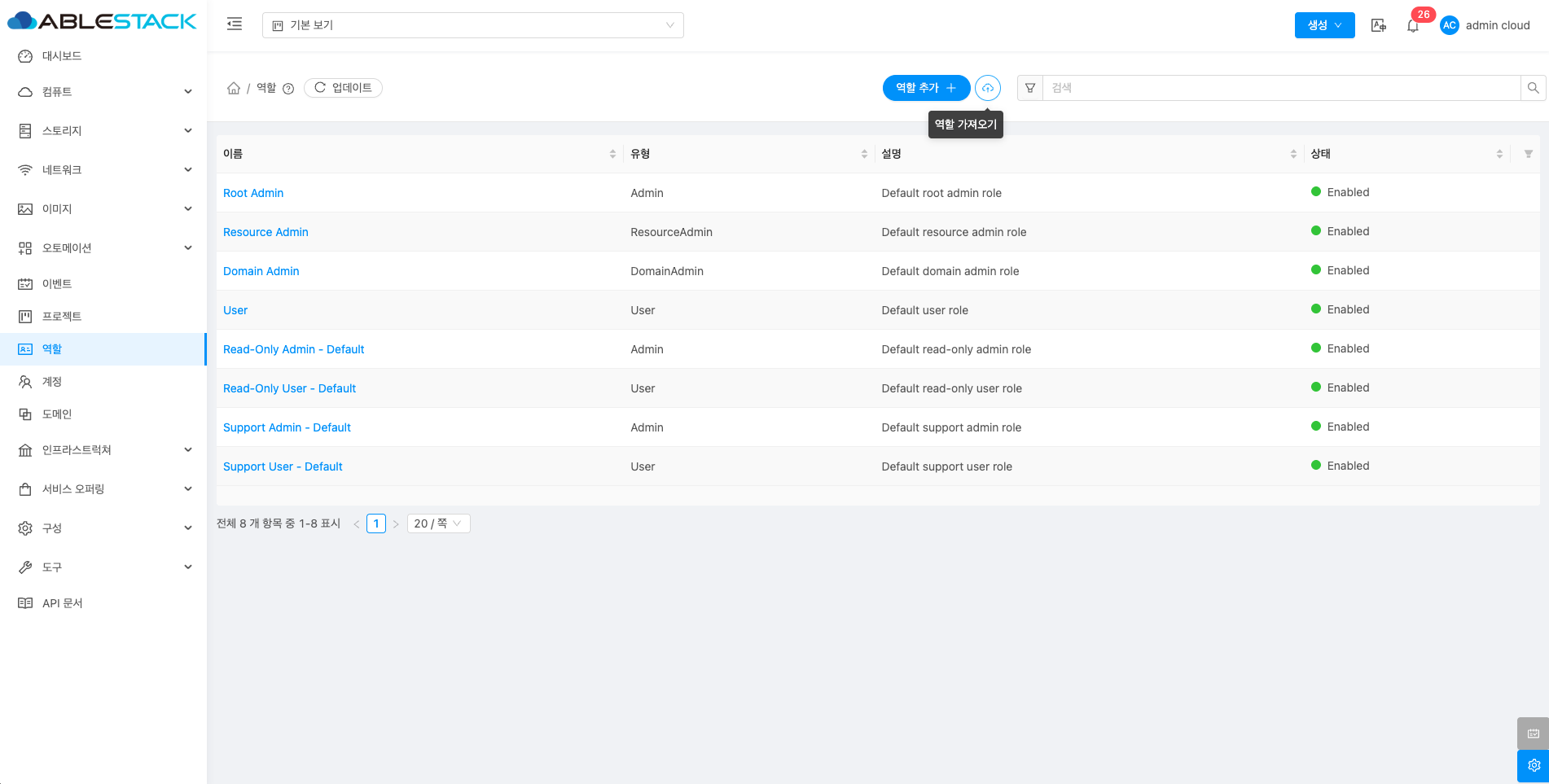Open the 기본 보기 view dropdown
Screen dimensions: 1549x784
pos(472,25)
